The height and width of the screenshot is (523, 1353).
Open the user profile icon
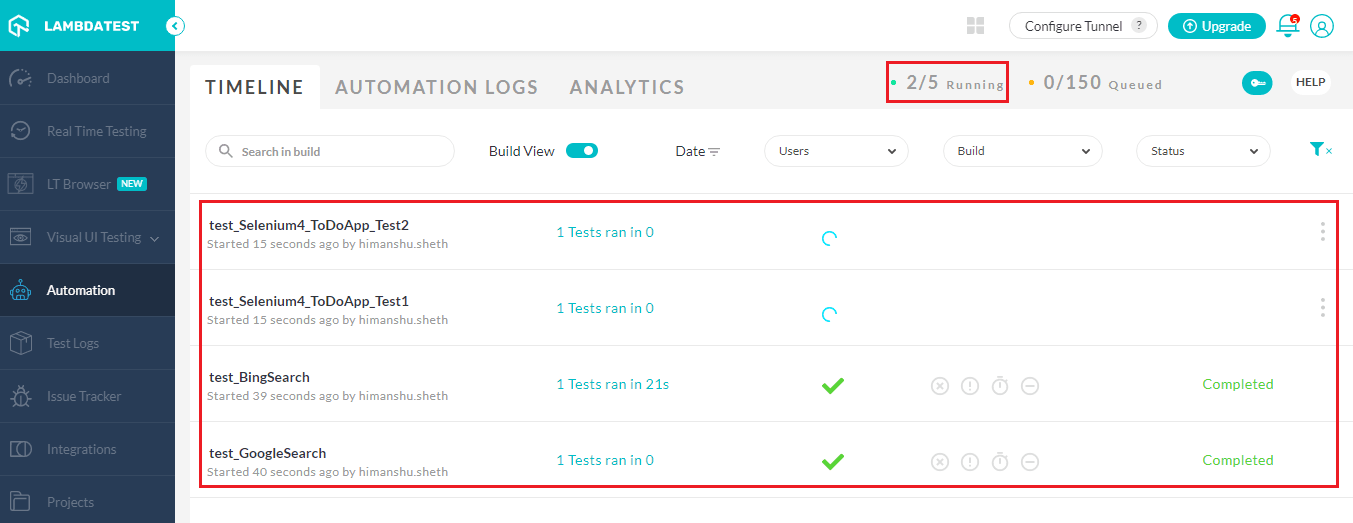(x=1322, y=26)
